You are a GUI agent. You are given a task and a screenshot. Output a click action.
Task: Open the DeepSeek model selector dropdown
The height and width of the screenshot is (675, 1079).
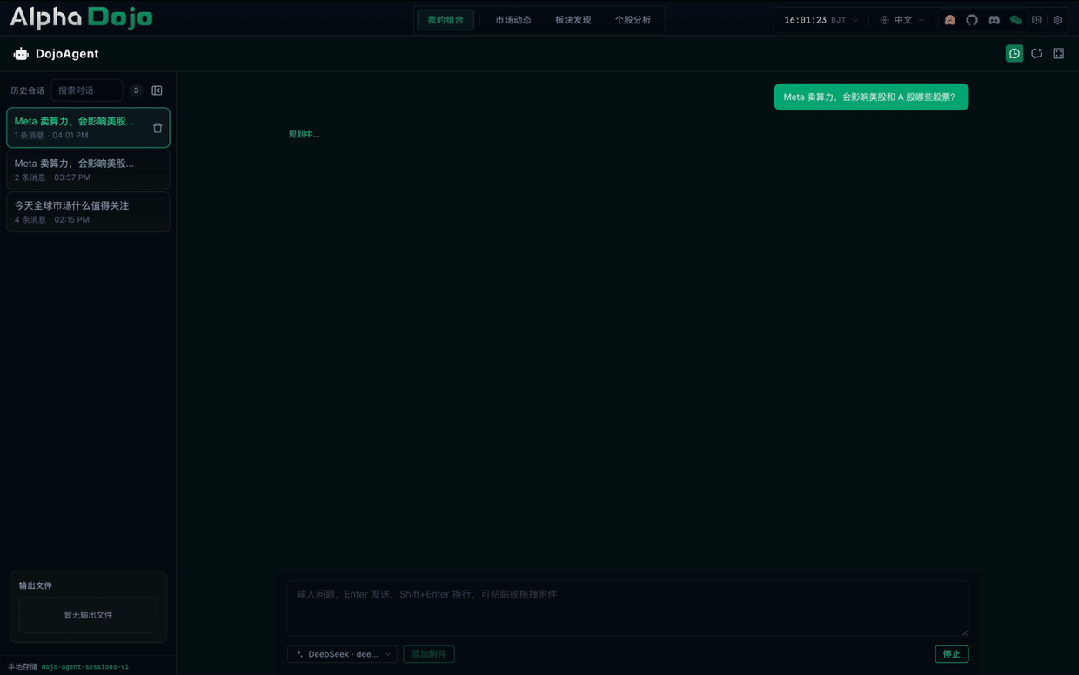342,654
